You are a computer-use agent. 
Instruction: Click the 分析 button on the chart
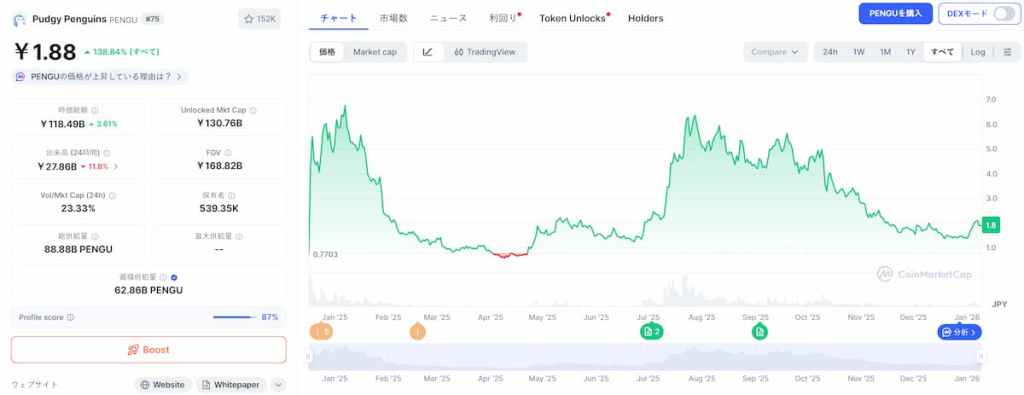959,332
